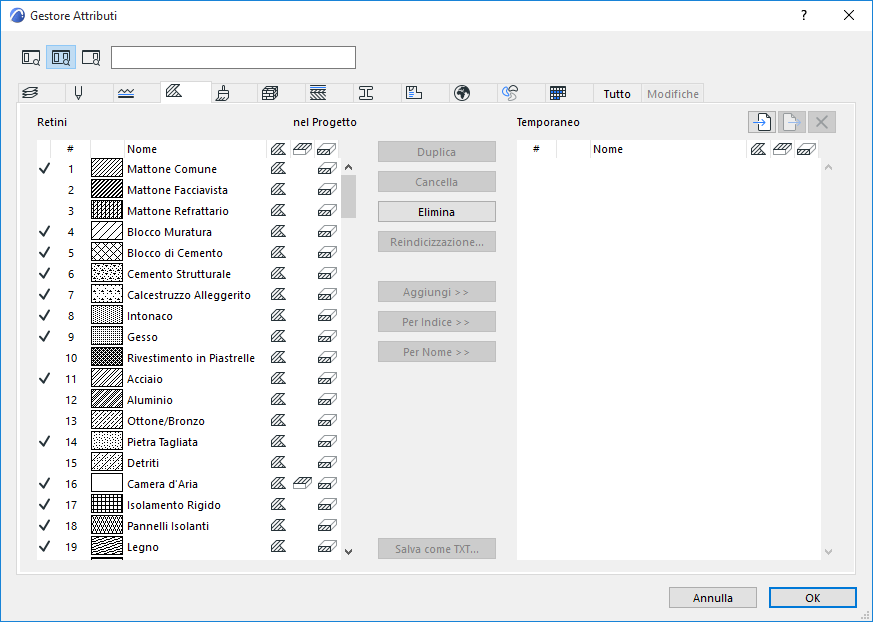Open the Building Materials tab
The width and height of the screenshot is (873, 622).
tap(270, 93)
